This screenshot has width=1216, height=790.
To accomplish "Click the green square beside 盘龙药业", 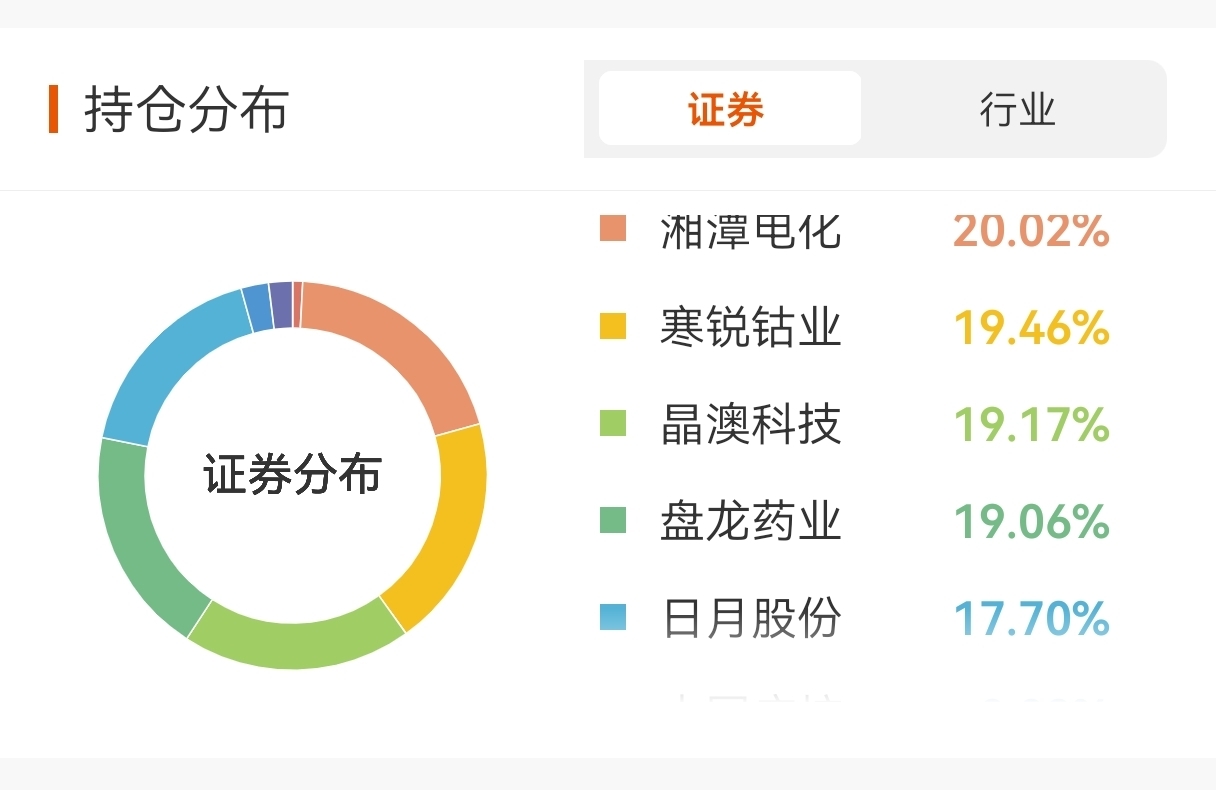I will (x=613, y=520).
